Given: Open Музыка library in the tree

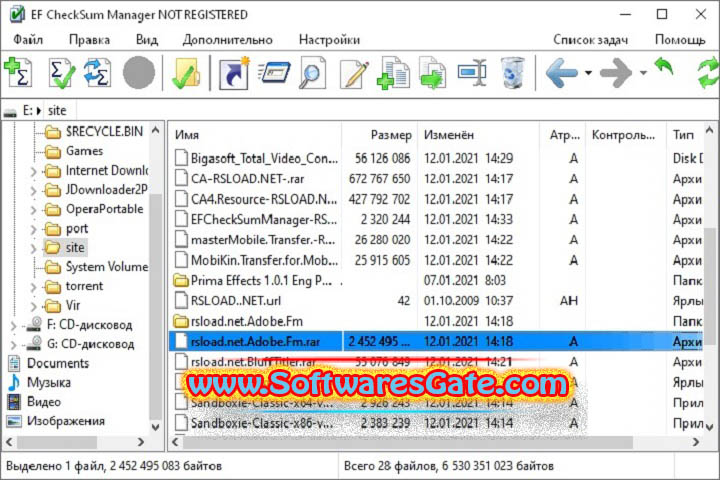Looking at the screenshot, I should [39, 383].
